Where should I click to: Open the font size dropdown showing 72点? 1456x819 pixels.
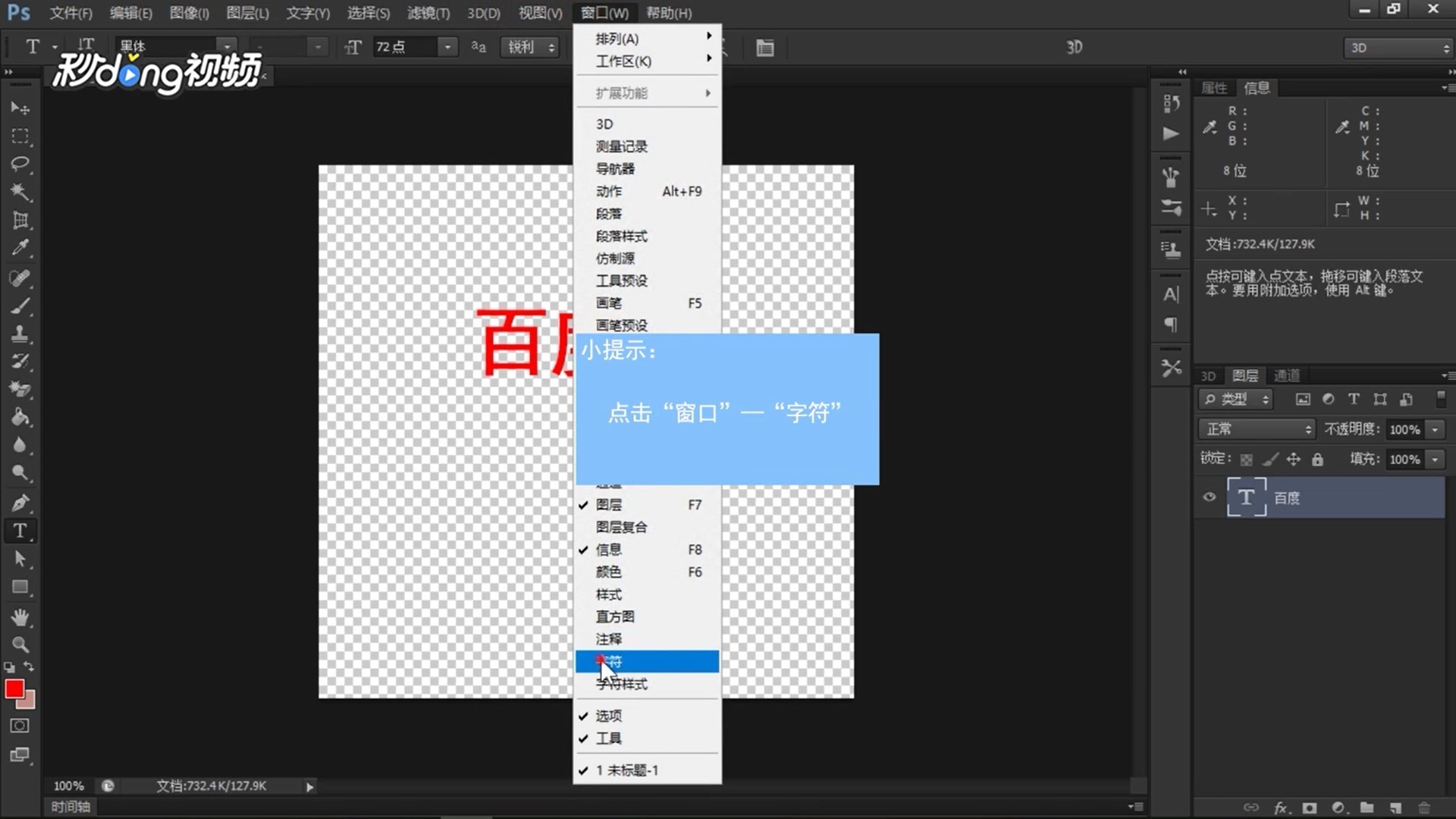[x=447, y=47]
